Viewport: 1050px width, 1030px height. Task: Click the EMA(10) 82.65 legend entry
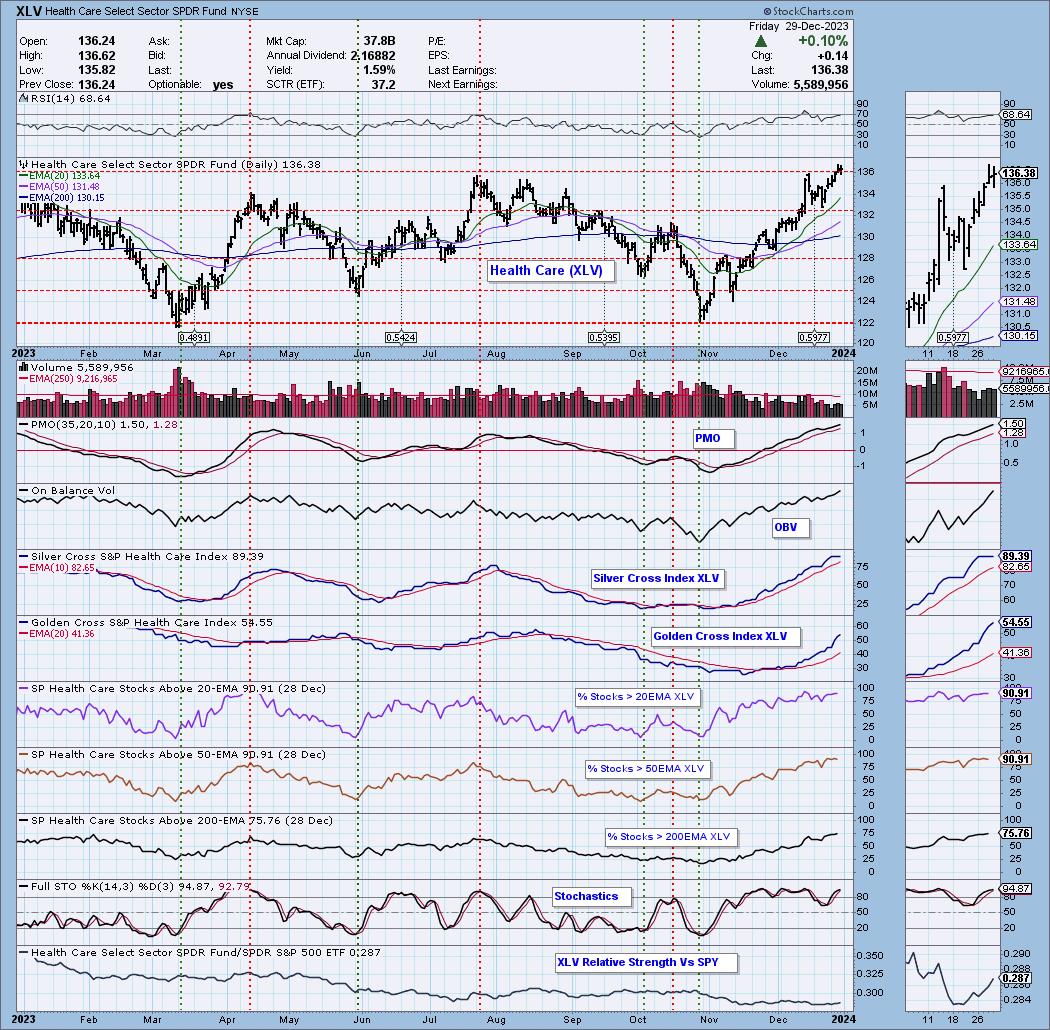[x=58, y=568]
